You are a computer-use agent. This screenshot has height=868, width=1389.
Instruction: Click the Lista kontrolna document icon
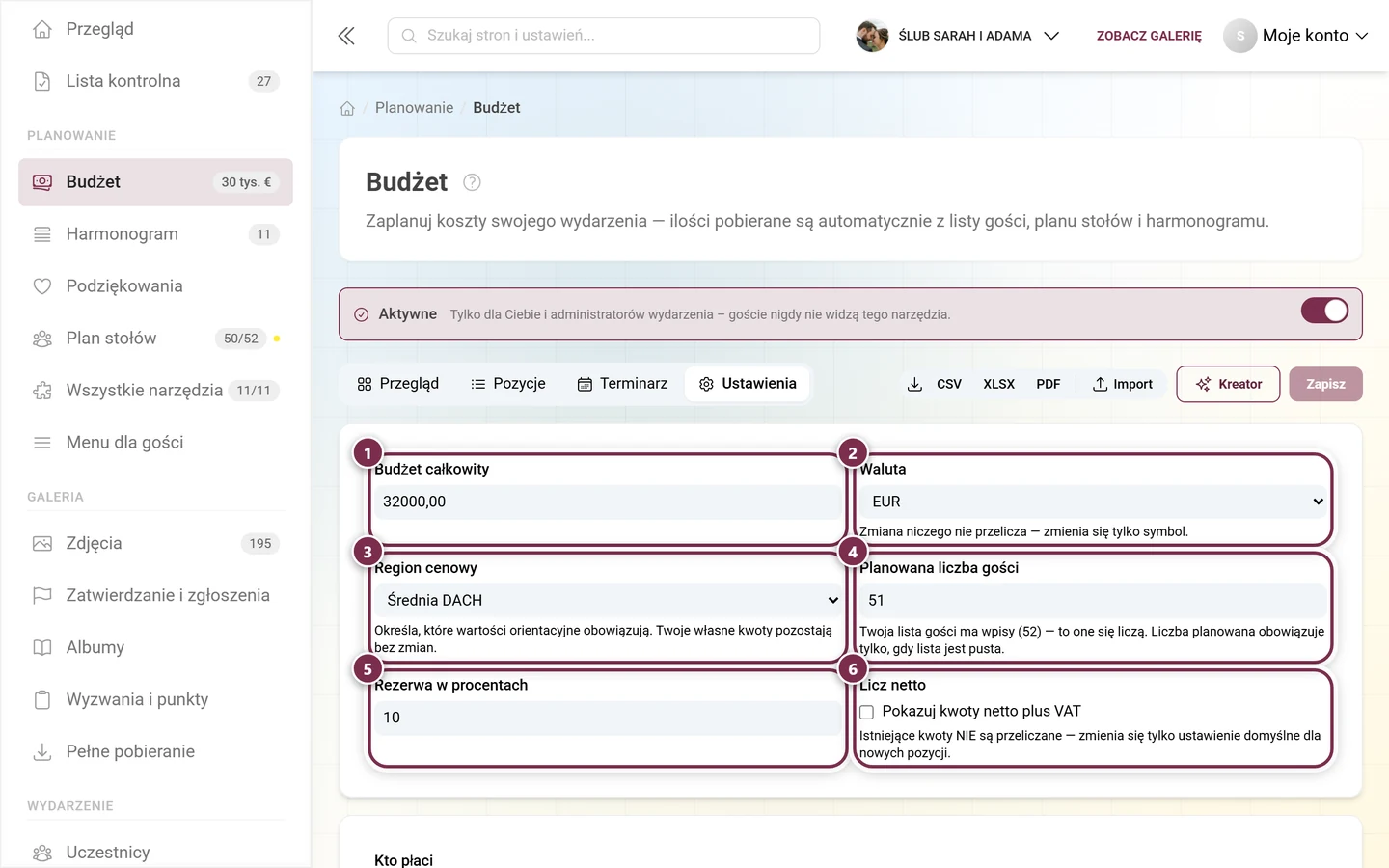point(42,81)
